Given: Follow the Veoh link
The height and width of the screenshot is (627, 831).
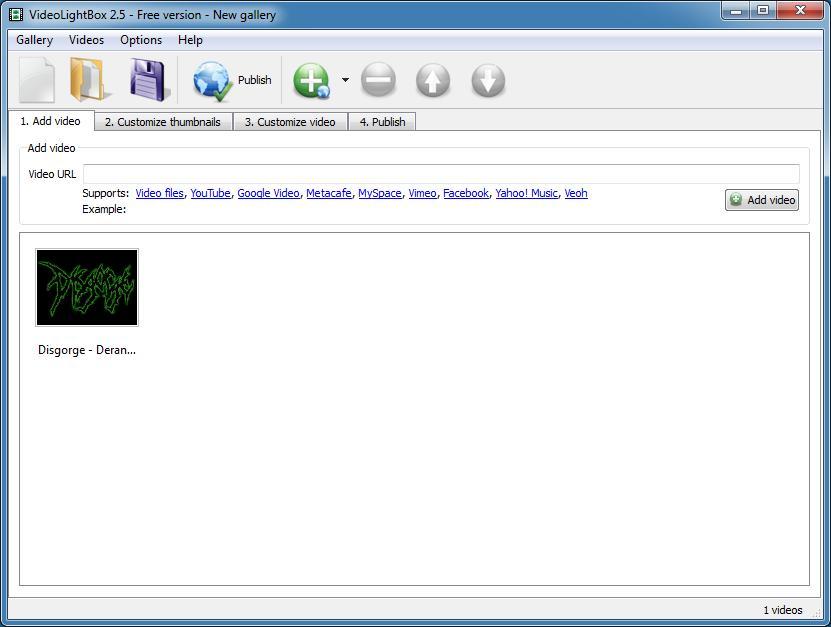Looking at the screenshot, I should [x=576, y=193].
